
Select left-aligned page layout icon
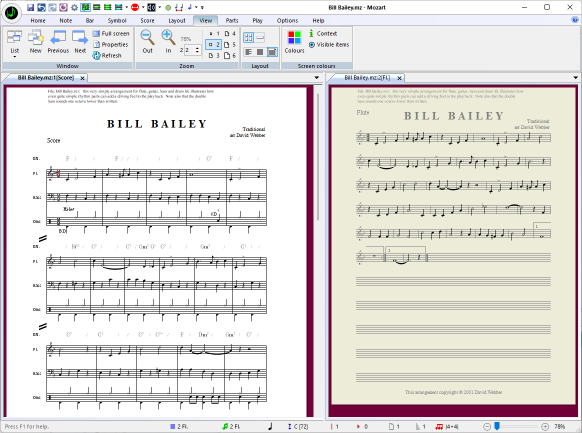(248, 52)
